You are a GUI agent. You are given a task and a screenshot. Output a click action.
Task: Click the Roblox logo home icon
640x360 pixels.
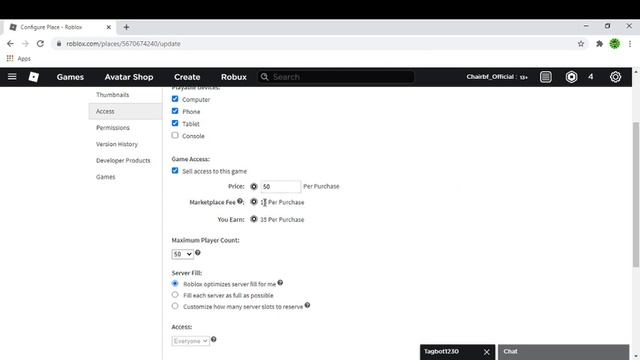[x=33, y=77]
